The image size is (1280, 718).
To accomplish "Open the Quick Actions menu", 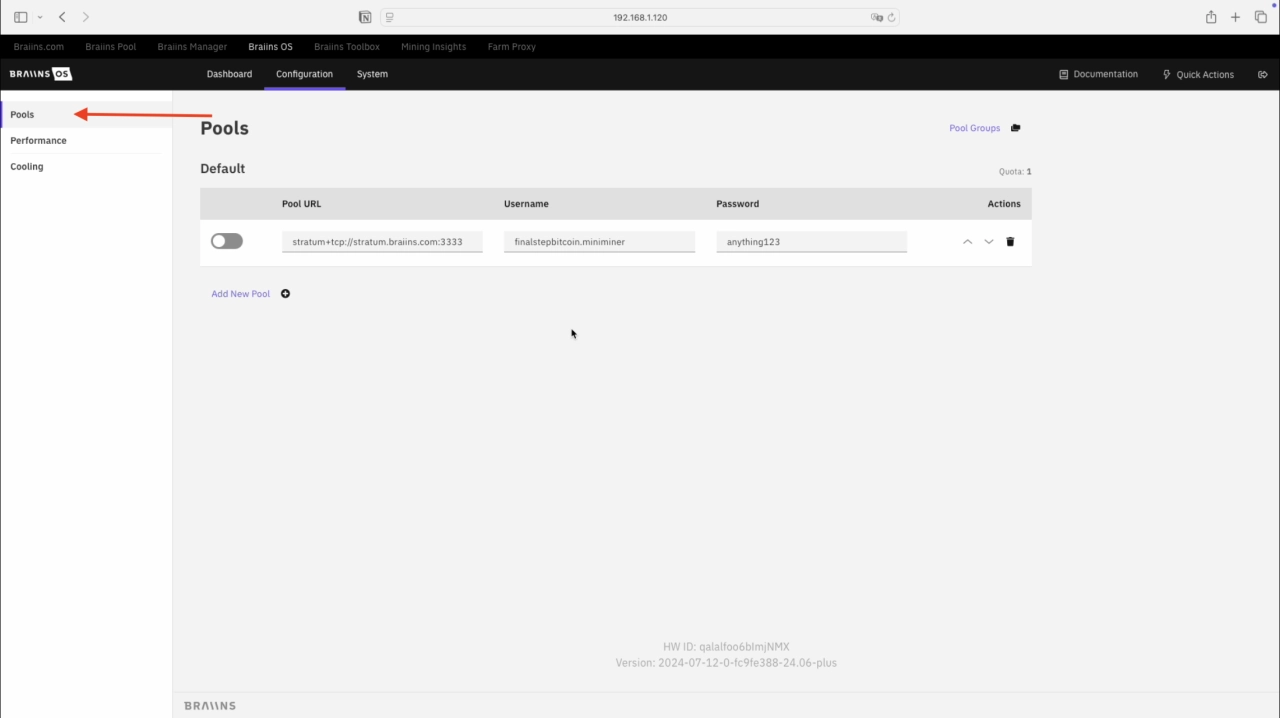I will point(1198,74).
